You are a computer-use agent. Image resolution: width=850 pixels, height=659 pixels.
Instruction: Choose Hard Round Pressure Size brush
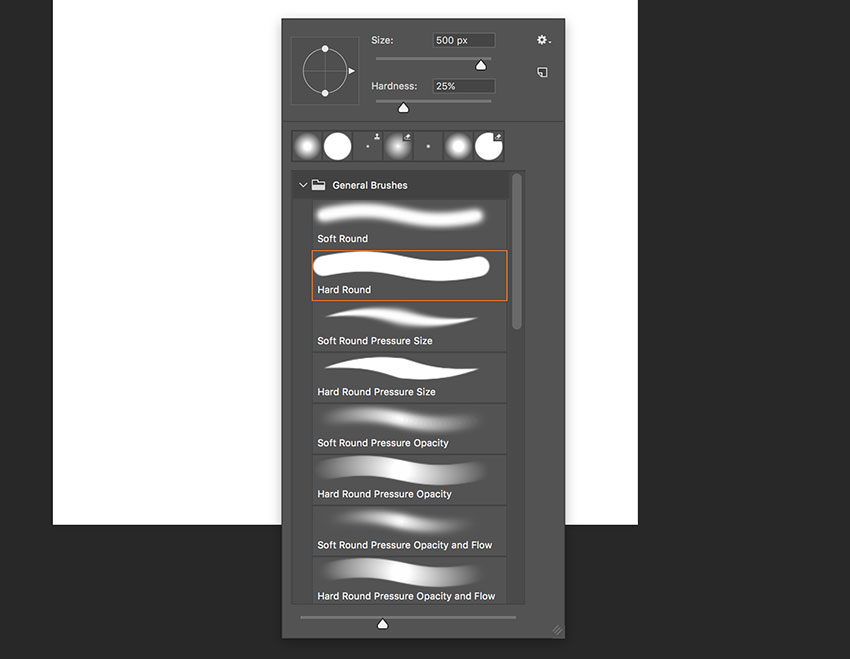tap(409, 377)
